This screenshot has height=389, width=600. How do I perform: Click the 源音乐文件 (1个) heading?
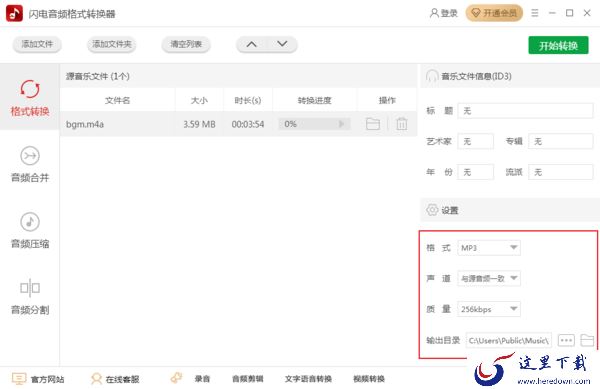(x=98, y=76)
